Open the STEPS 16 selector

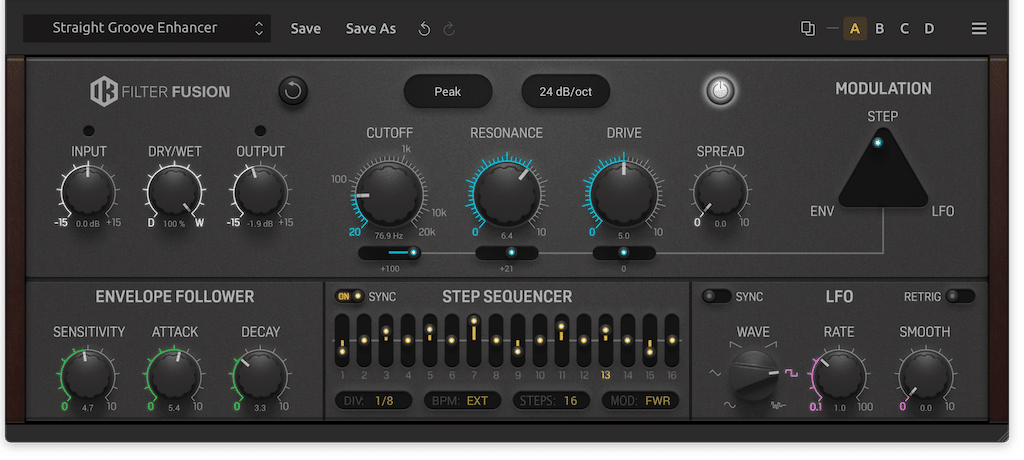[551, 401]
